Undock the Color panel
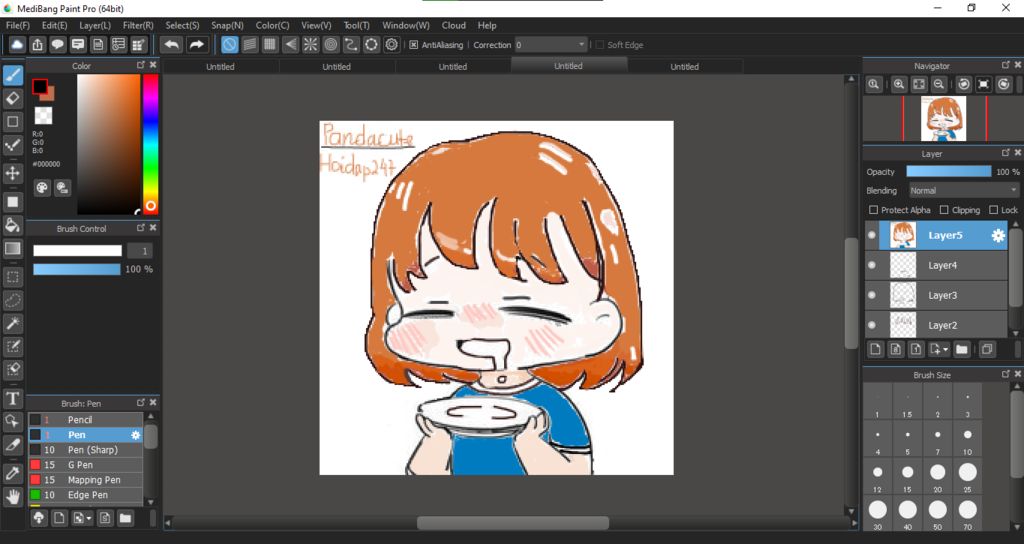 coord(140,65)
